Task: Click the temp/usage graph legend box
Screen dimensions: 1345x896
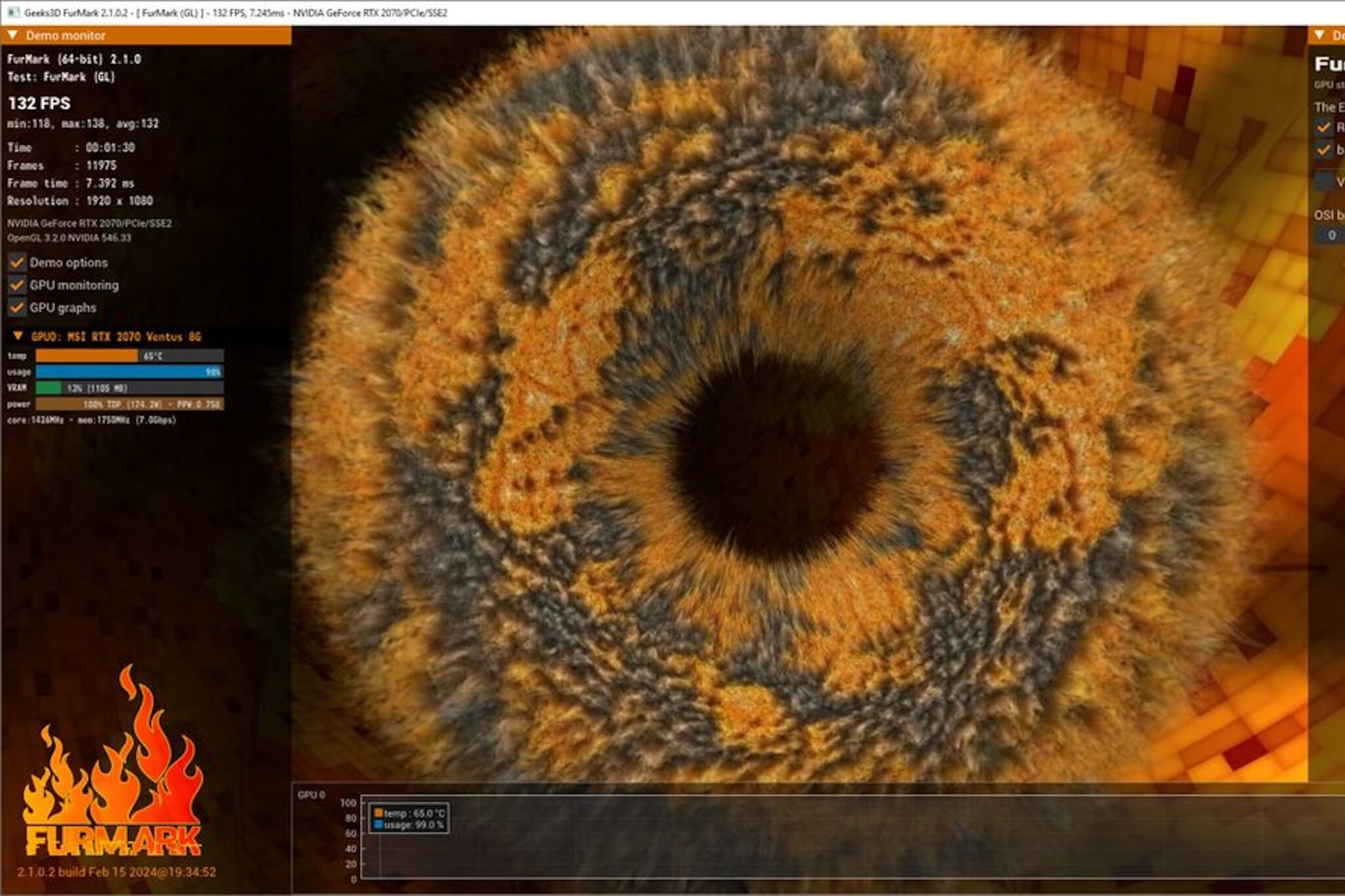Action: click(x=409, y=819)
